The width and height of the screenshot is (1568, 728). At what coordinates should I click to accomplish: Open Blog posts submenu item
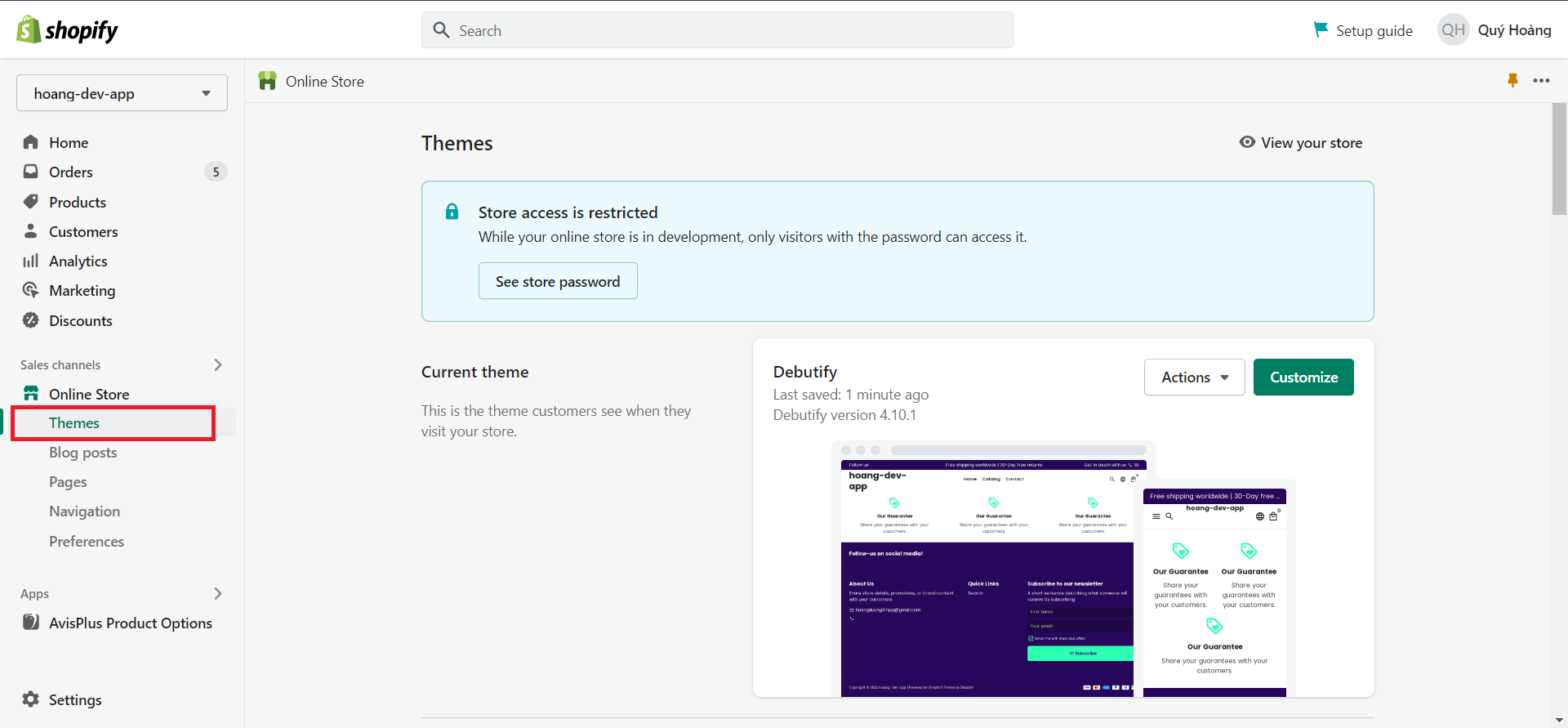coord(83,452)
